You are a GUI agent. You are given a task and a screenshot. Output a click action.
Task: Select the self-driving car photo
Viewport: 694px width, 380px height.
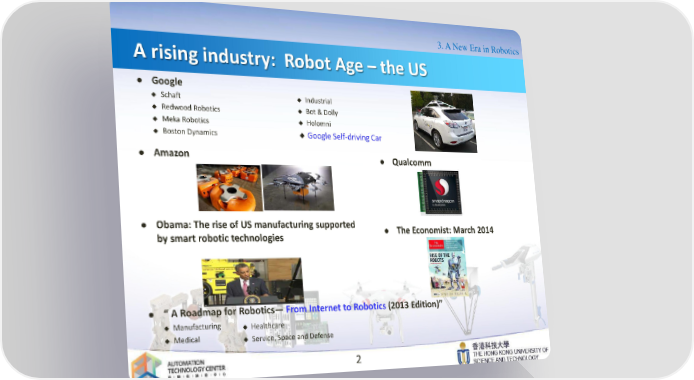(x=443, y=122)
